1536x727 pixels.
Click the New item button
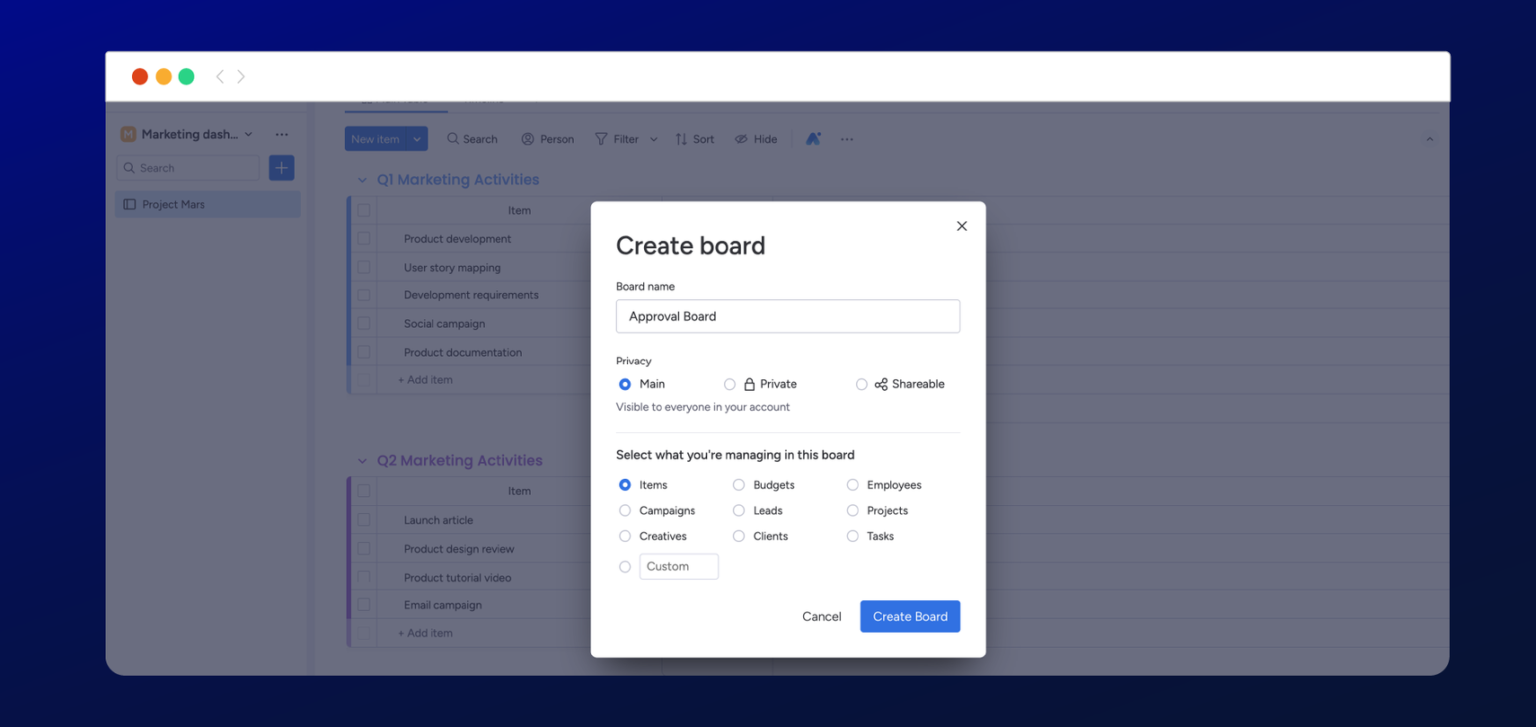[376, 139]
